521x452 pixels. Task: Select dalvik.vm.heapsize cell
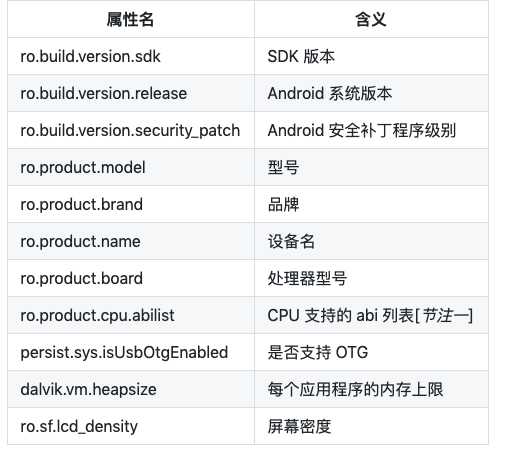click(x=131, y=389)
